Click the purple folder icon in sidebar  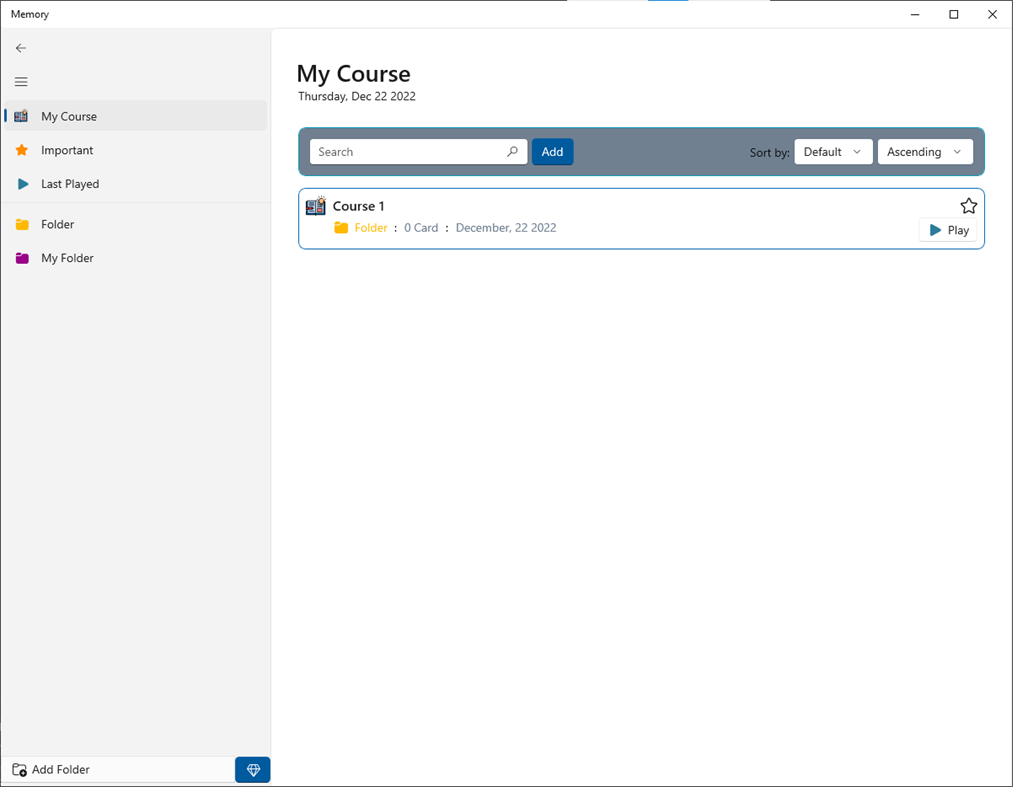click(22, 258)
